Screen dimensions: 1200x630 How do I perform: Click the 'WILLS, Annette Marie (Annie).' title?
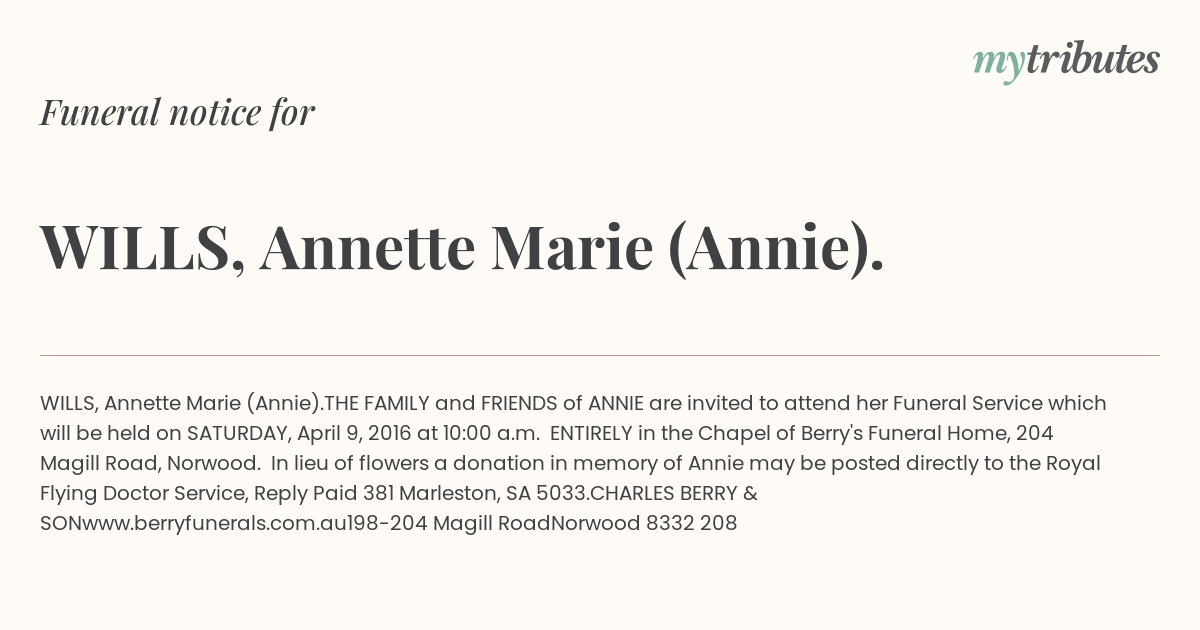click(462, 248)
